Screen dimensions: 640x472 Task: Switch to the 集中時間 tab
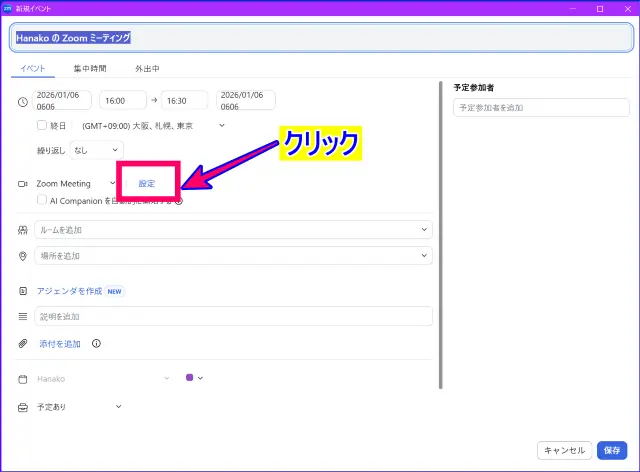(x=91, y=69)
